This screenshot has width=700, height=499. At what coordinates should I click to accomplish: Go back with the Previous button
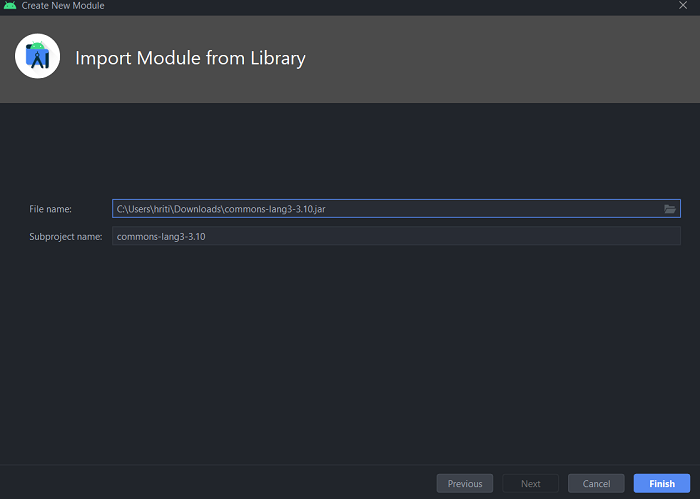click(x=464, y=484)
